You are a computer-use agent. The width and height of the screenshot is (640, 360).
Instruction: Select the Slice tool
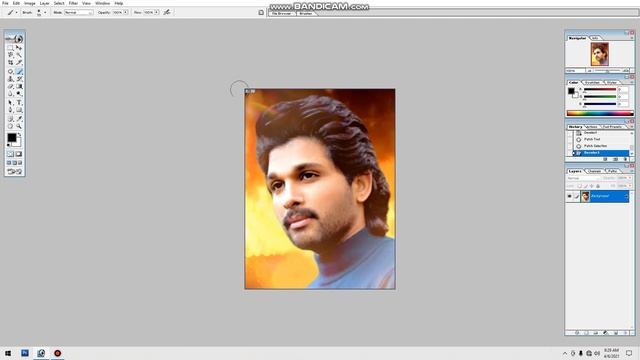click(x=19, y=62)
